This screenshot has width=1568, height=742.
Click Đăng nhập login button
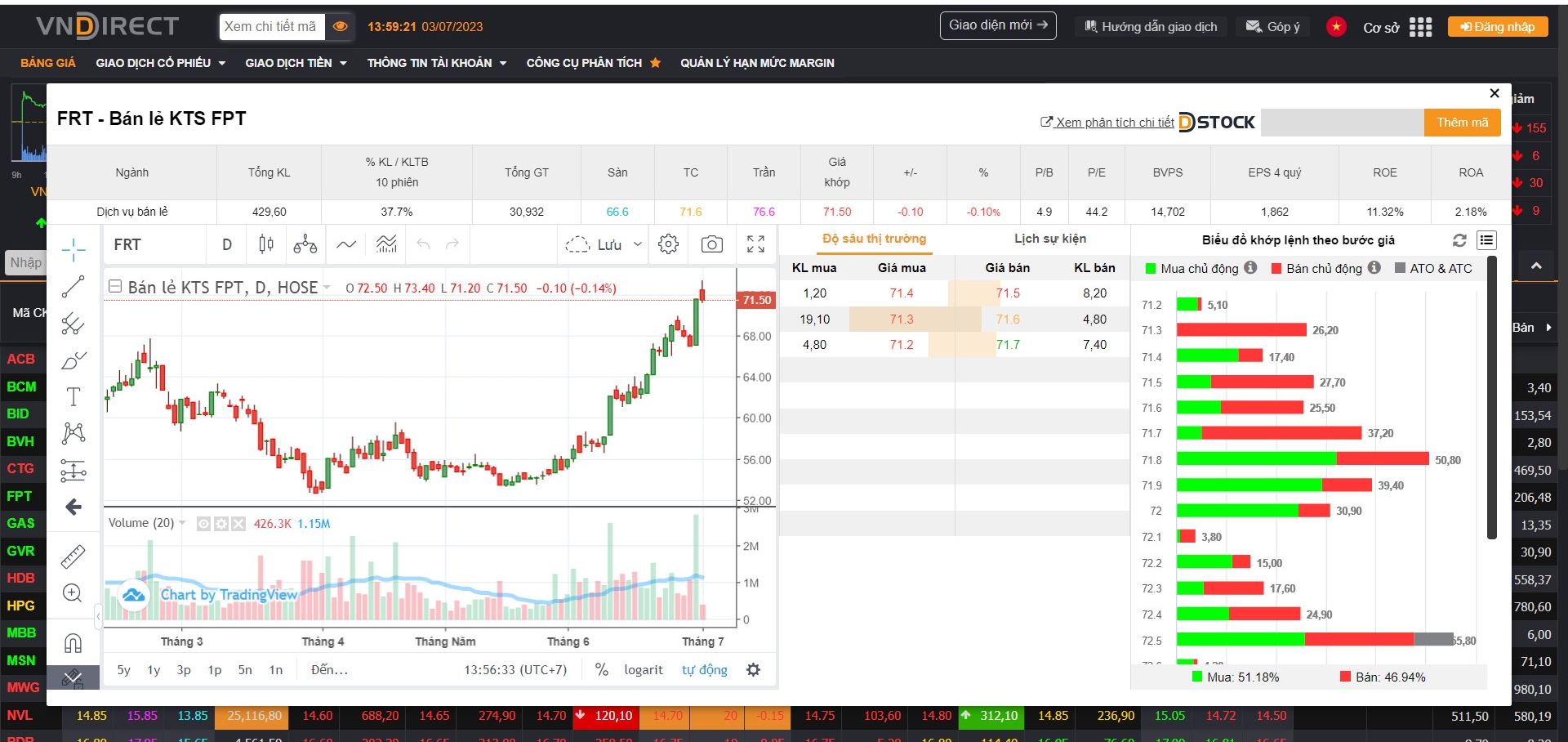point(1498,27)
